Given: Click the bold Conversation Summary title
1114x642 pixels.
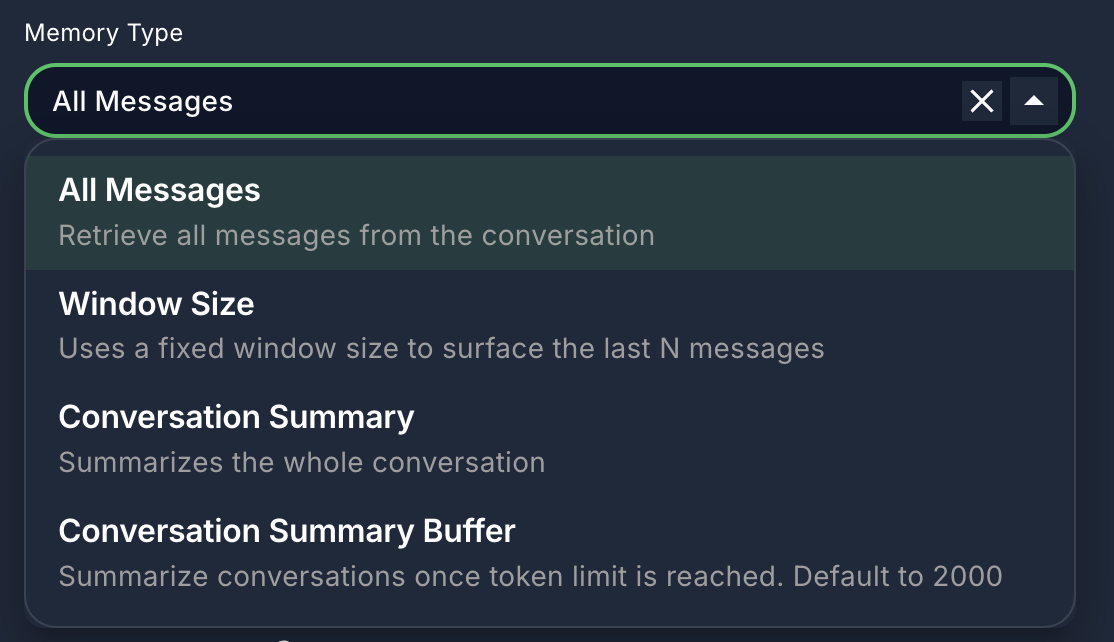Looking at the screenshot, I should 236,417.
